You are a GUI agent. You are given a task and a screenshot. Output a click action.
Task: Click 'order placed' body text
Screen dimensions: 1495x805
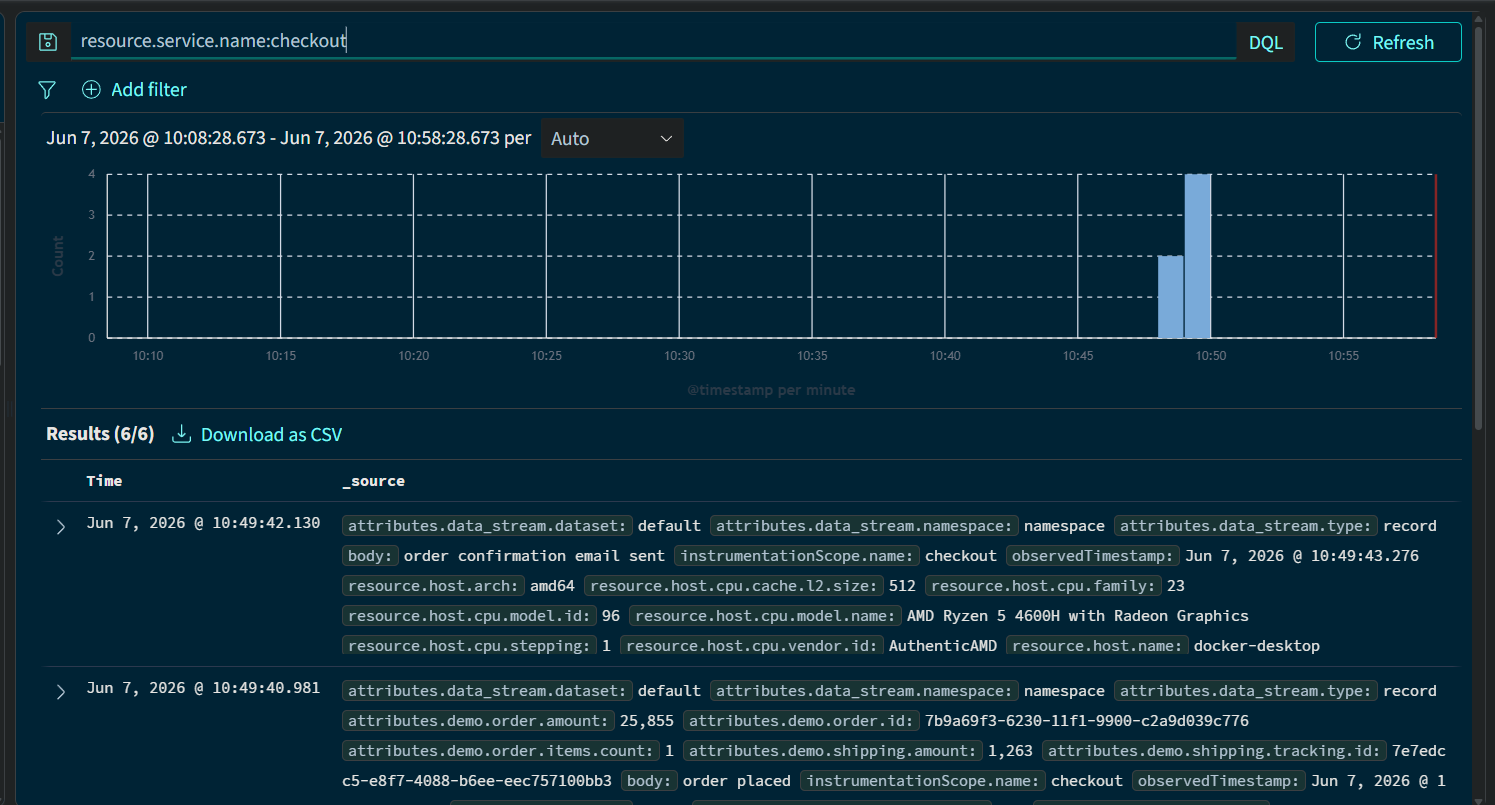tap(736, 780)
